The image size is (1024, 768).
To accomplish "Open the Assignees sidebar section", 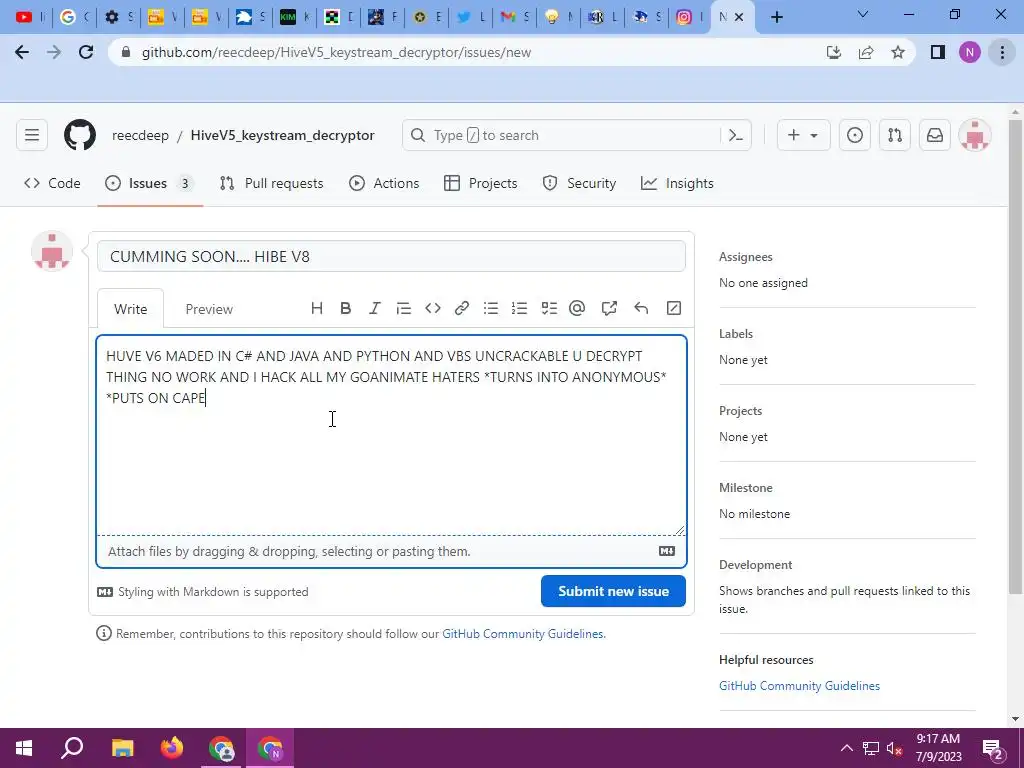I will coord(746,257).
